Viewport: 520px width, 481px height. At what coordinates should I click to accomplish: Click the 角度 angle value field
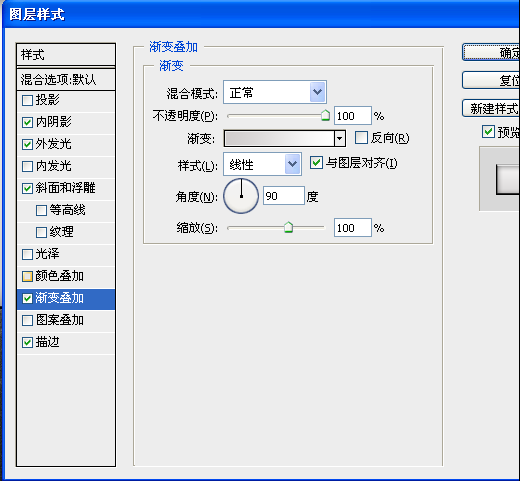[x=284, y=196]
